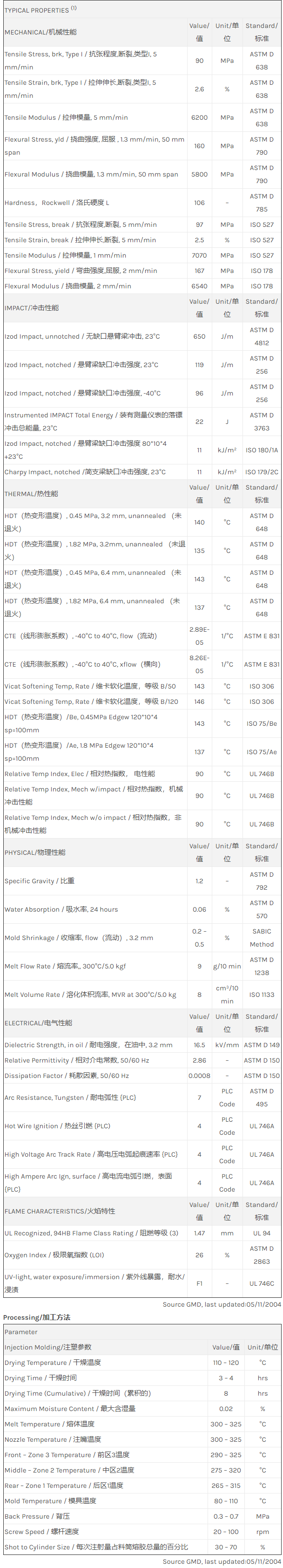Click the Drying Temperature / 干燥温度 row
This screenshot has height=1568, width=283.
[x=52, y=1363]
